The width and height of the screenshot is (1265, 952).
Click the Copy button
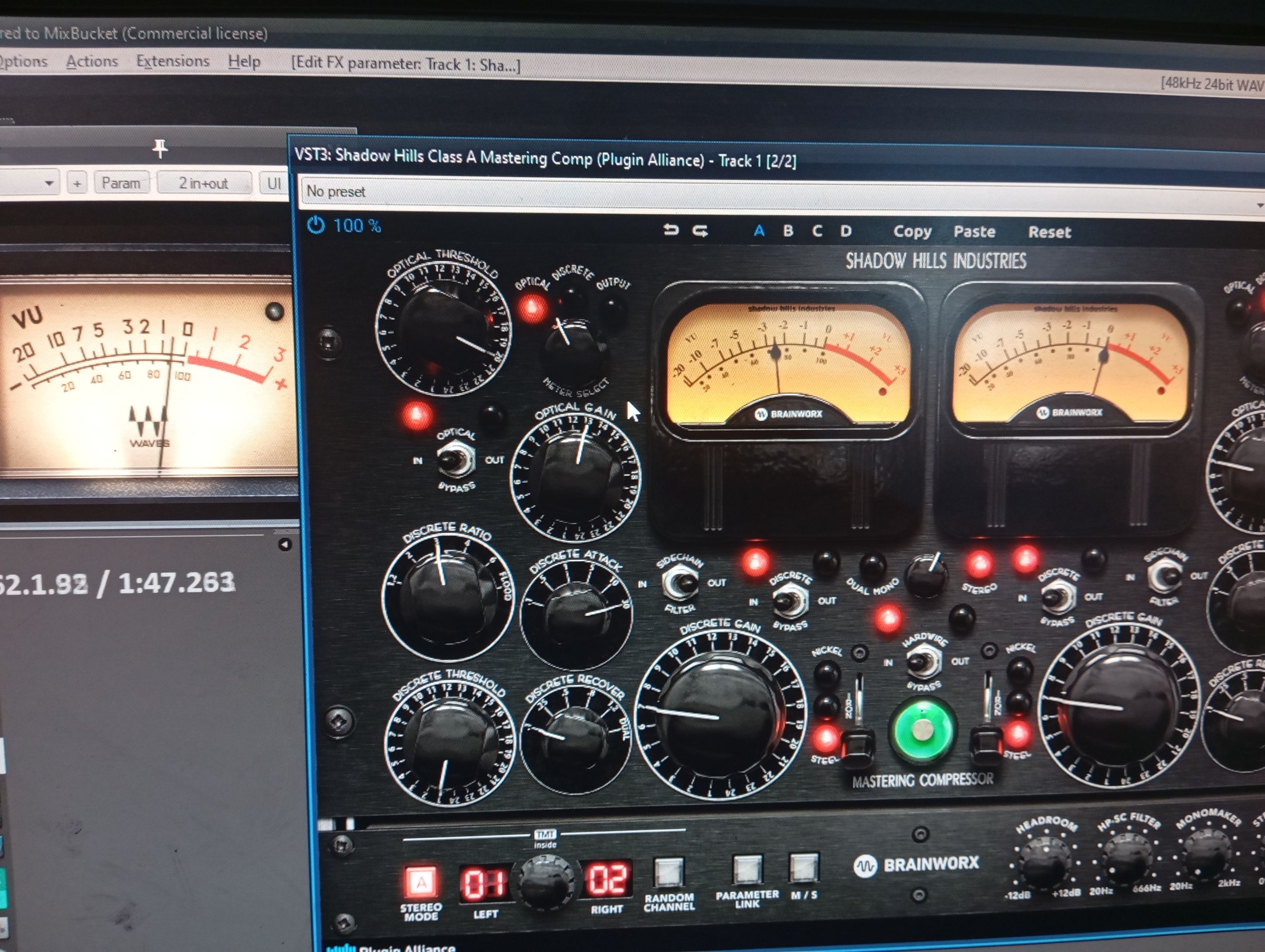[x=912, y=231]
